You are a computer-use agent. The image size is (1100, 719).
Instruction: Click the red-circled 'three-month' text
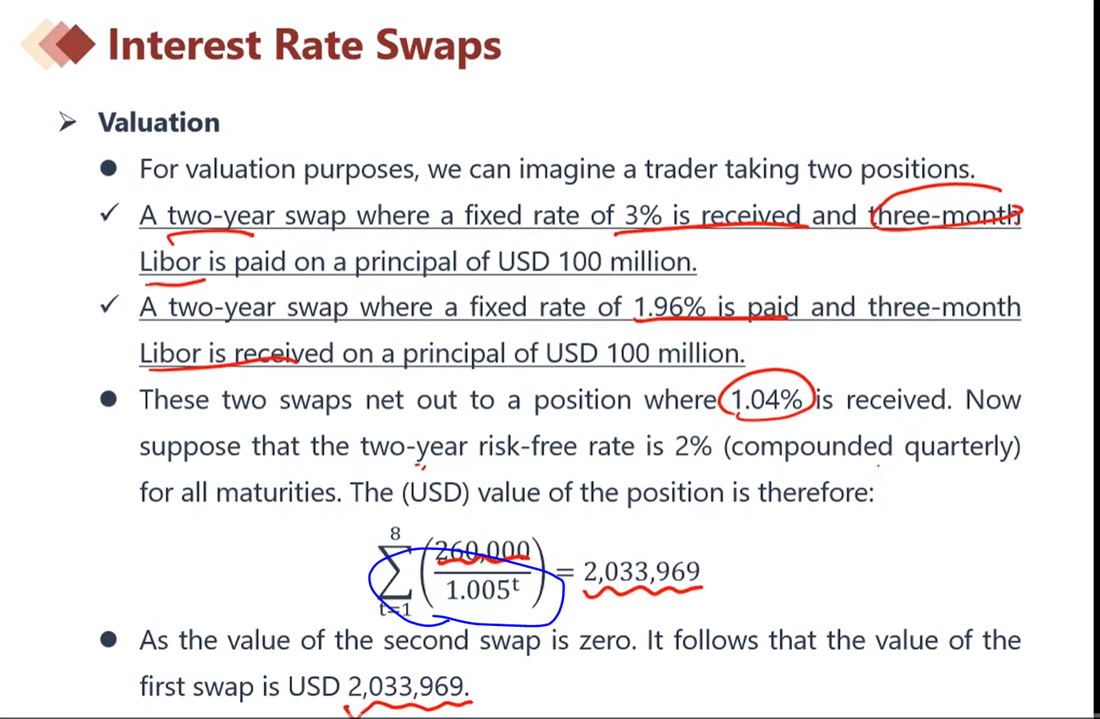(945, 215)
